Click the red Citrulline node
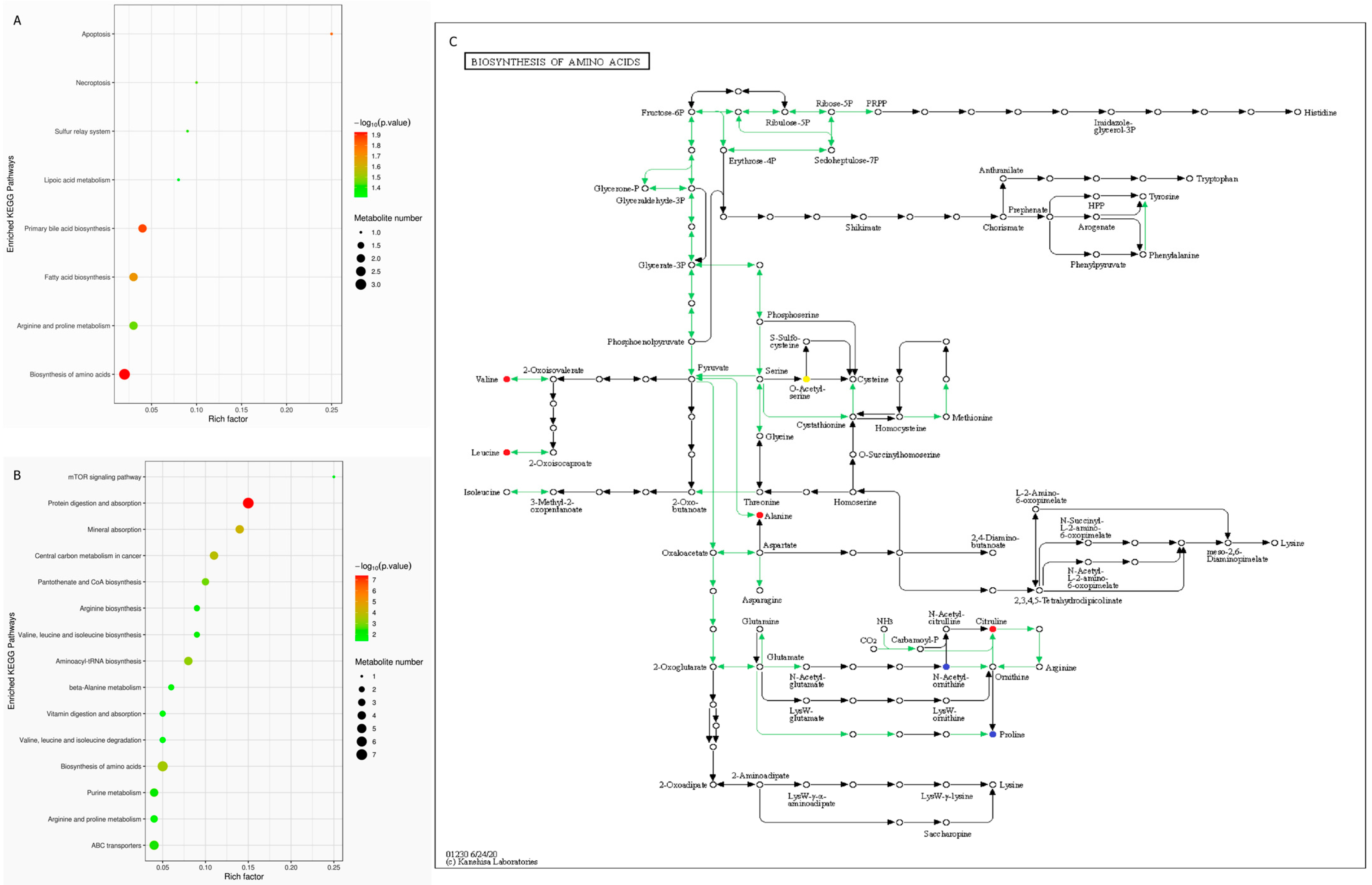 992,629
